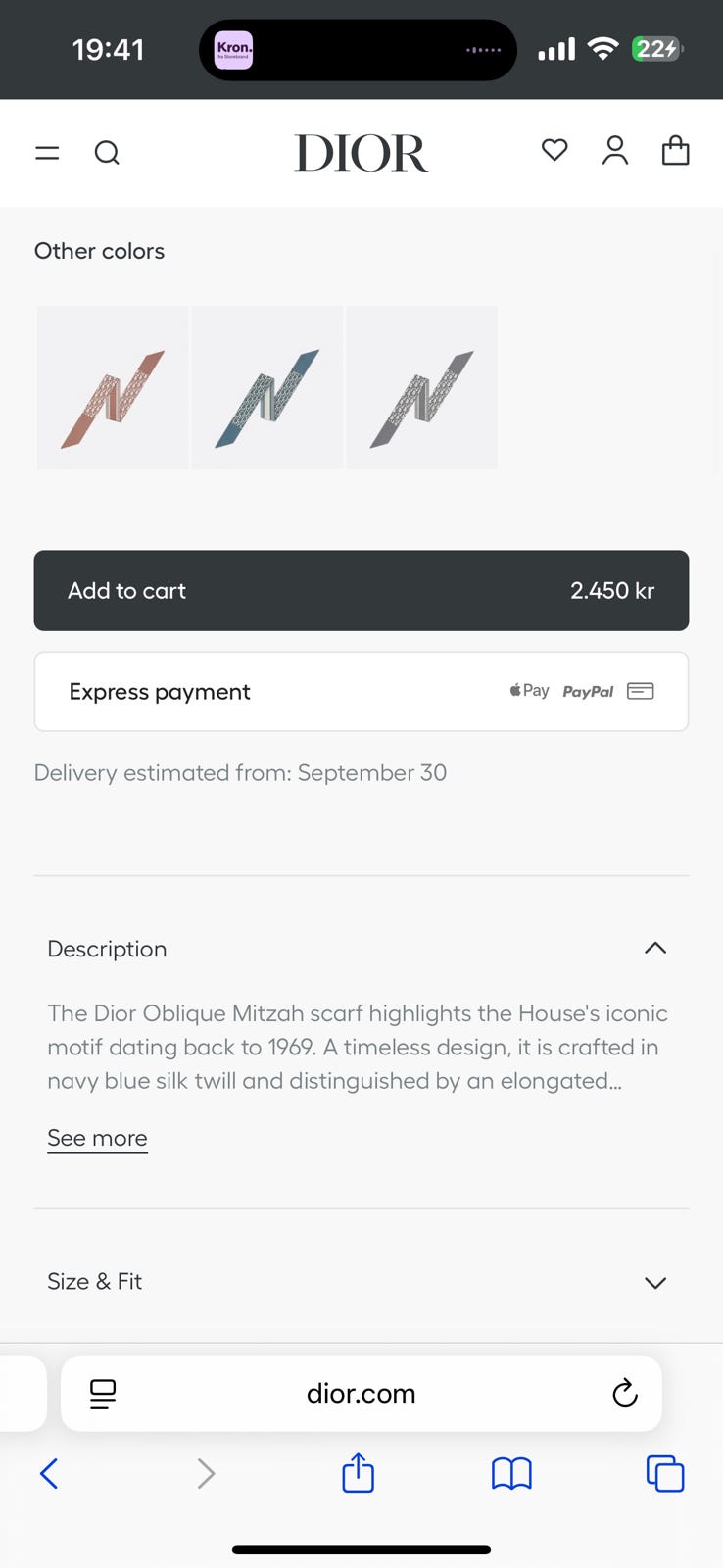Open the page settings reader icon
Screen dimensions: 723x1568
pos(103,1394)
